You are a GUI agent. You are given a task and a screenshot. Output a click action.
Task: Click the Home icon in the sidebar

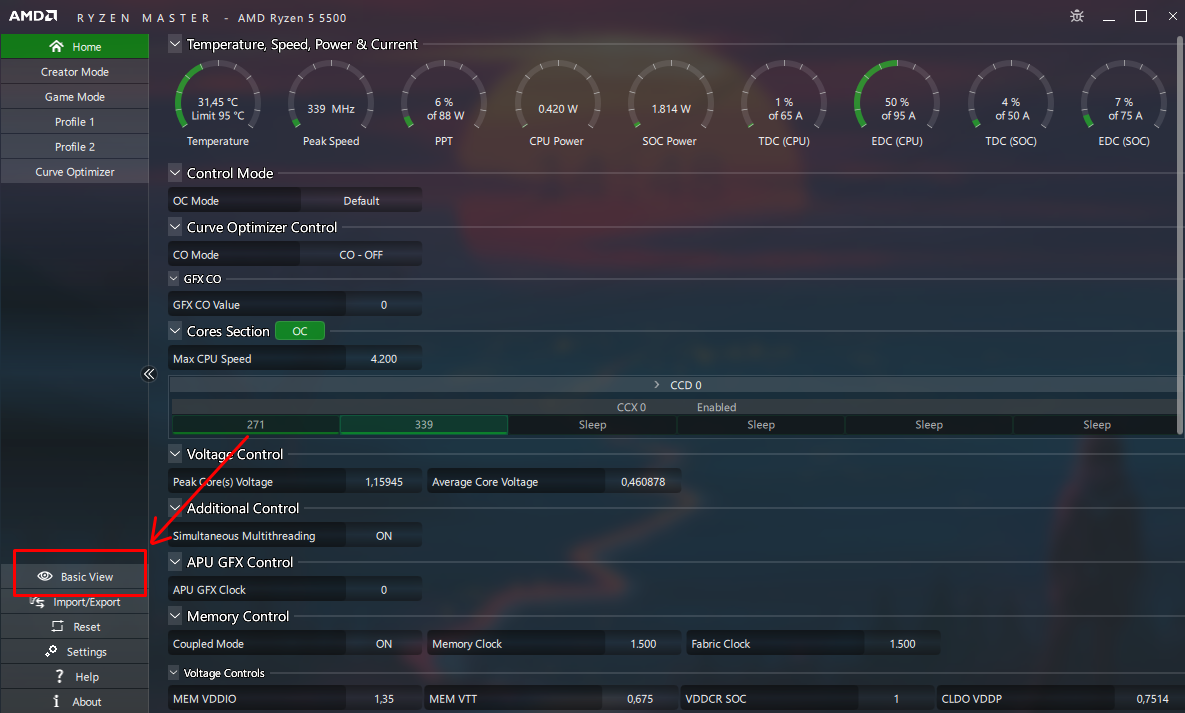56,46
